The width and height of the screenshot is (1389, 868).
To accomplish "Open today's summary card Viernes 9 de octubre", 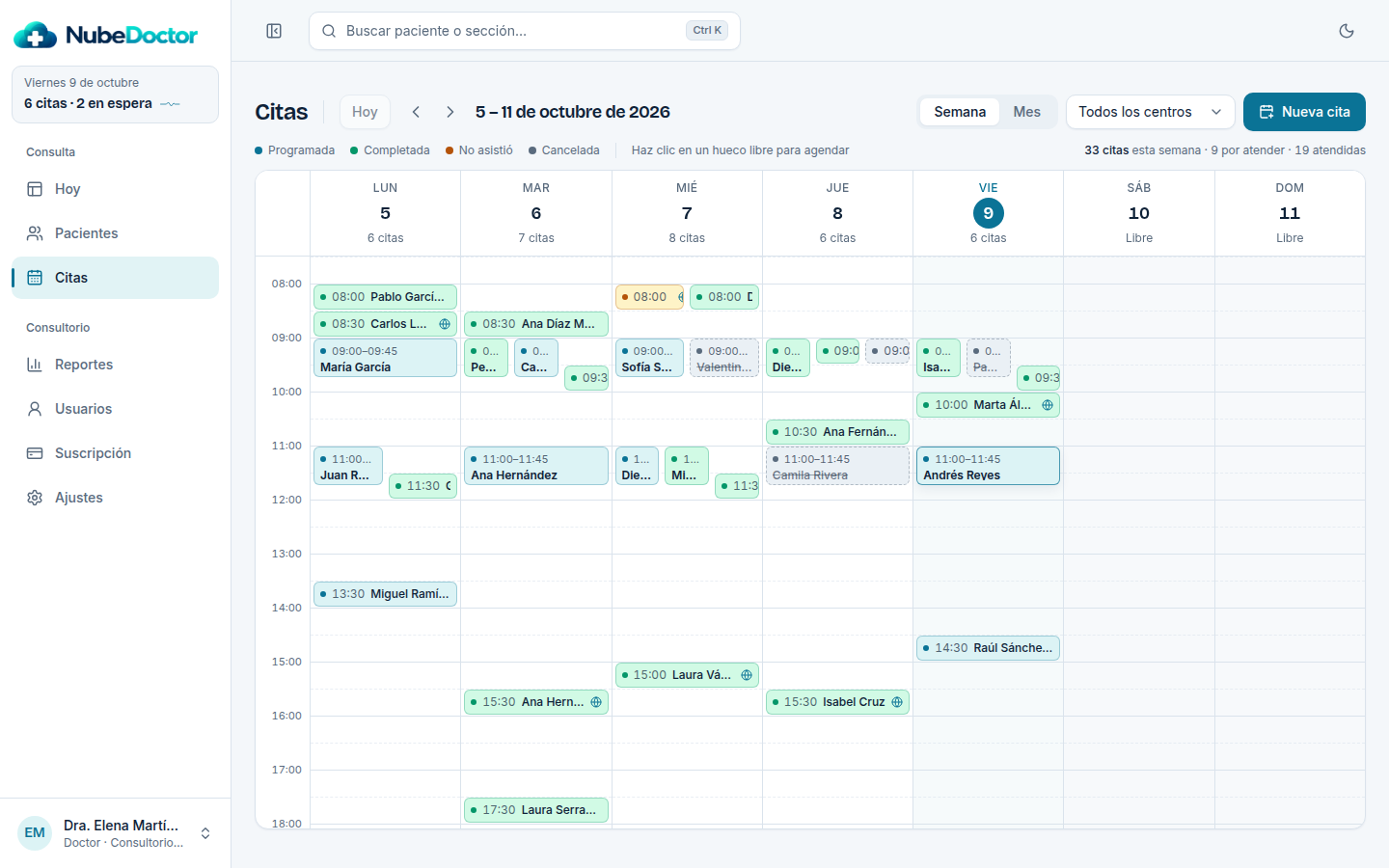I will (x=115, y=95).
